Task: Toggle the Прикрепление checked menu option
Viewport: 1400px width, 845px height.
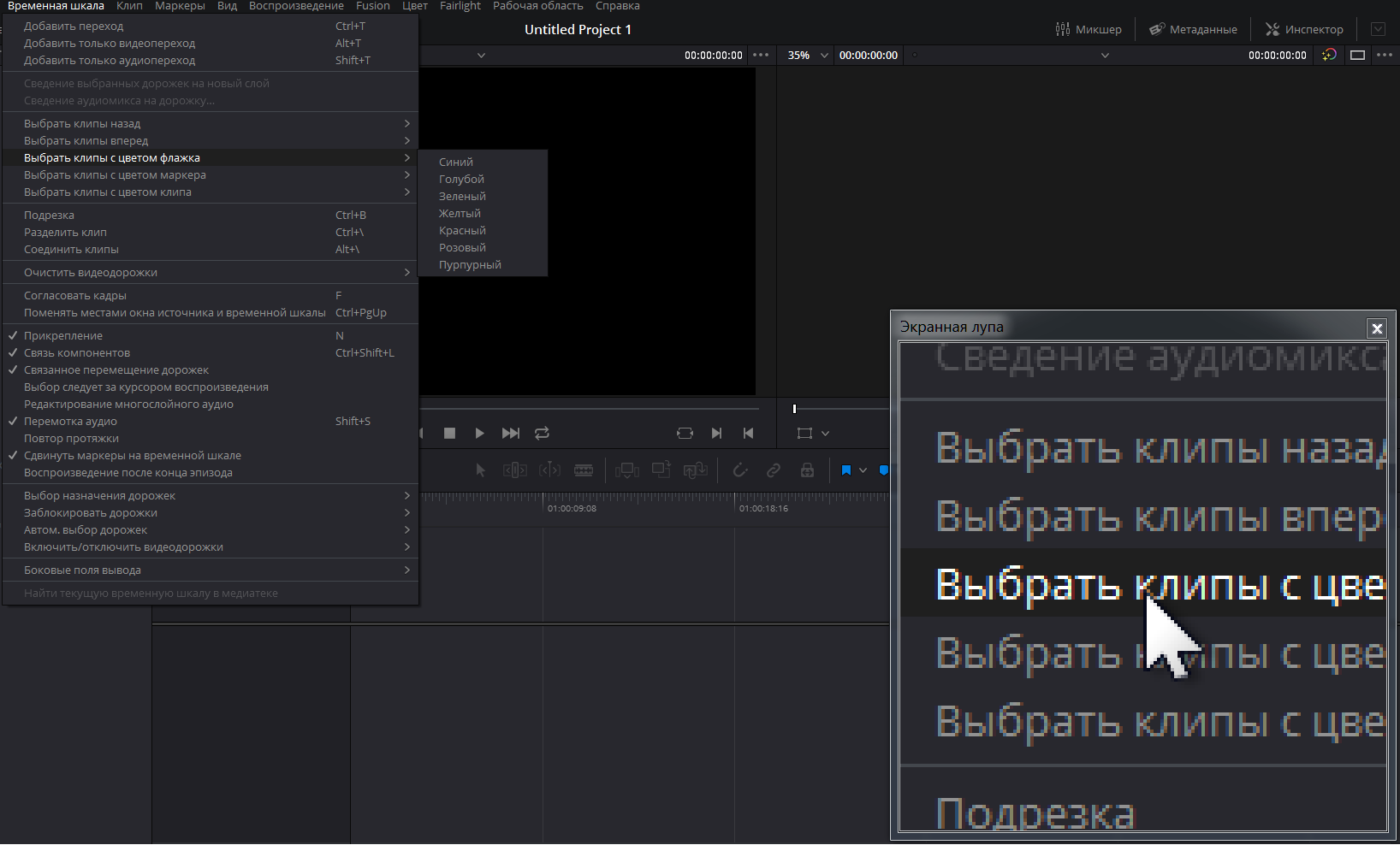Action: pos(63,336)
